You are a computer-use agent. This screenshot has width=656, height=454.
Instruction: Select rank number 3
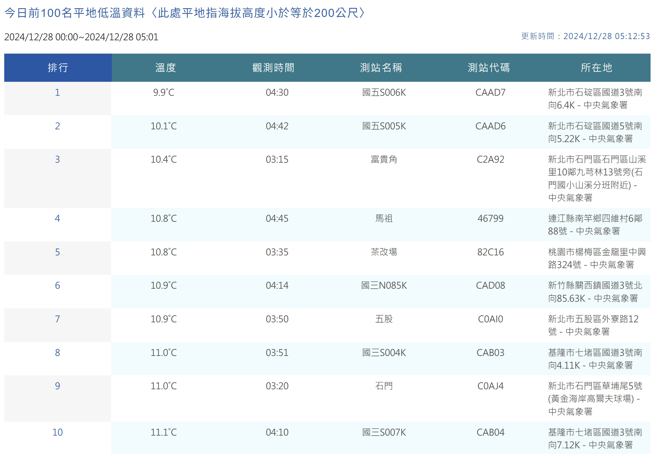(x=57, y=159)
